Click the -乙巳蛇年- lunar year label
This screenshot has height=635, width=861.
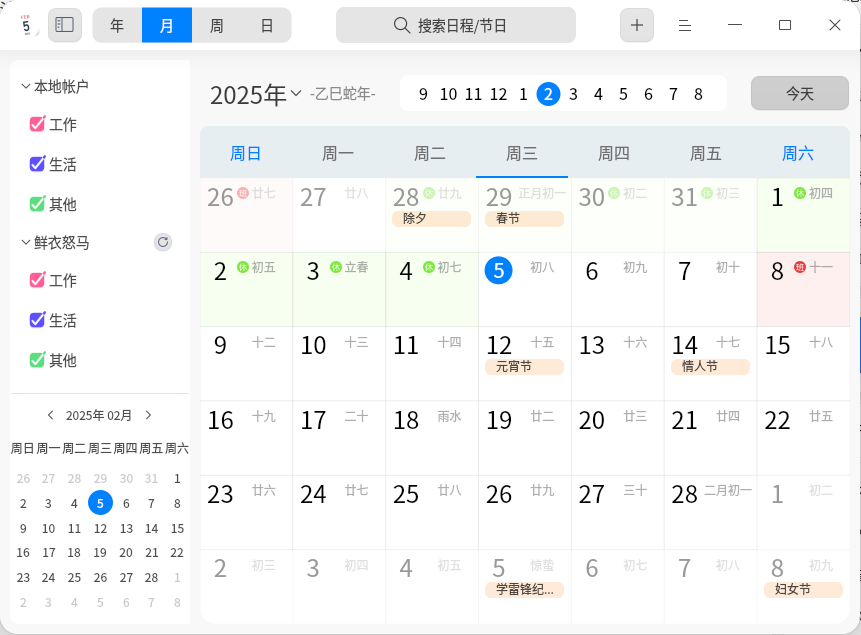[343, 94]
